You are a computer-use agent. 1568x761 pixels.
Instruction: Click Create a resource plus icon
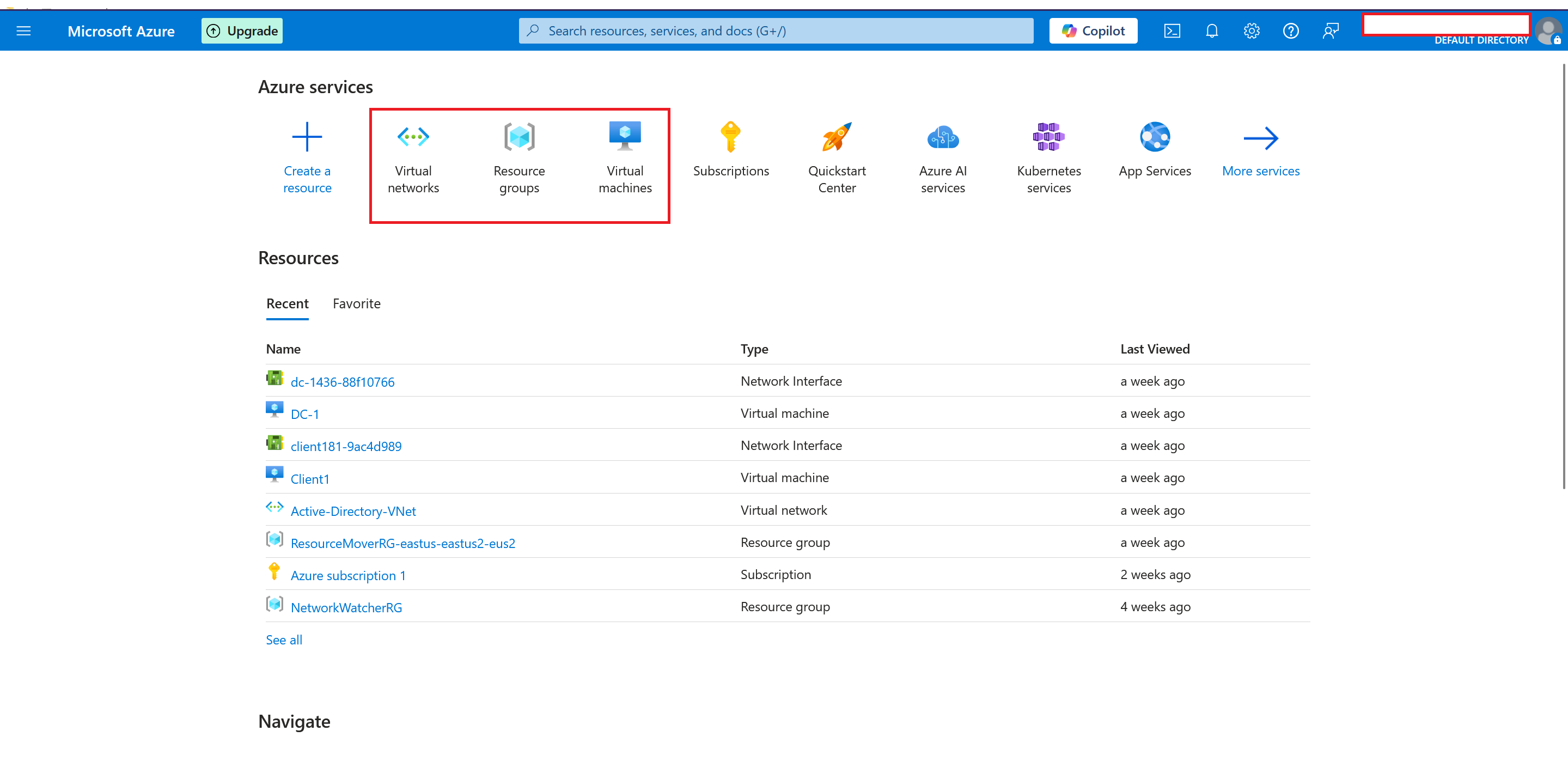[x=307, y=137]
